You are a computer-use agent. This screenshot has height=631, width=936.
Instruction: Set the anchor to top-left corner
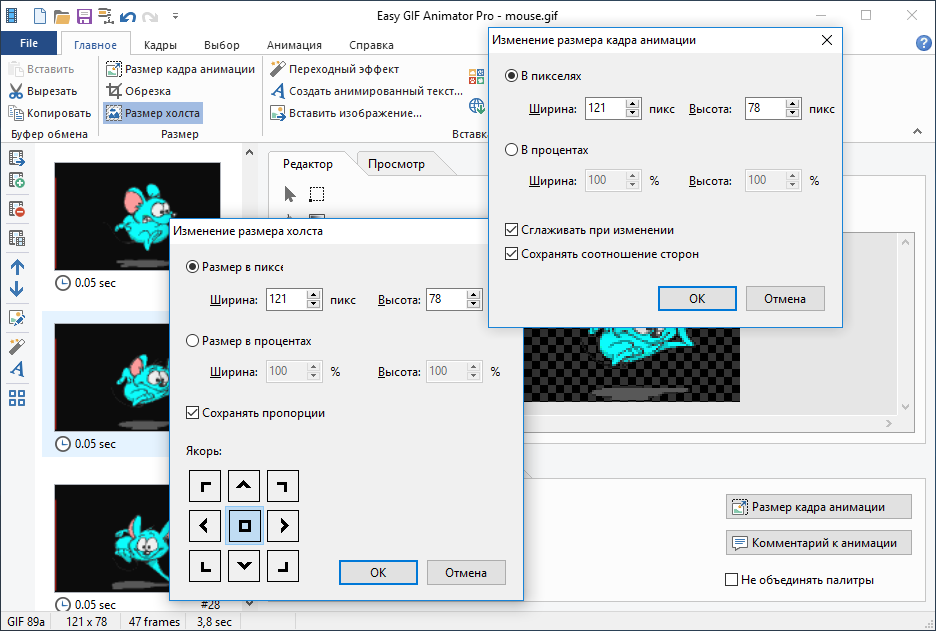coord(205,486)
